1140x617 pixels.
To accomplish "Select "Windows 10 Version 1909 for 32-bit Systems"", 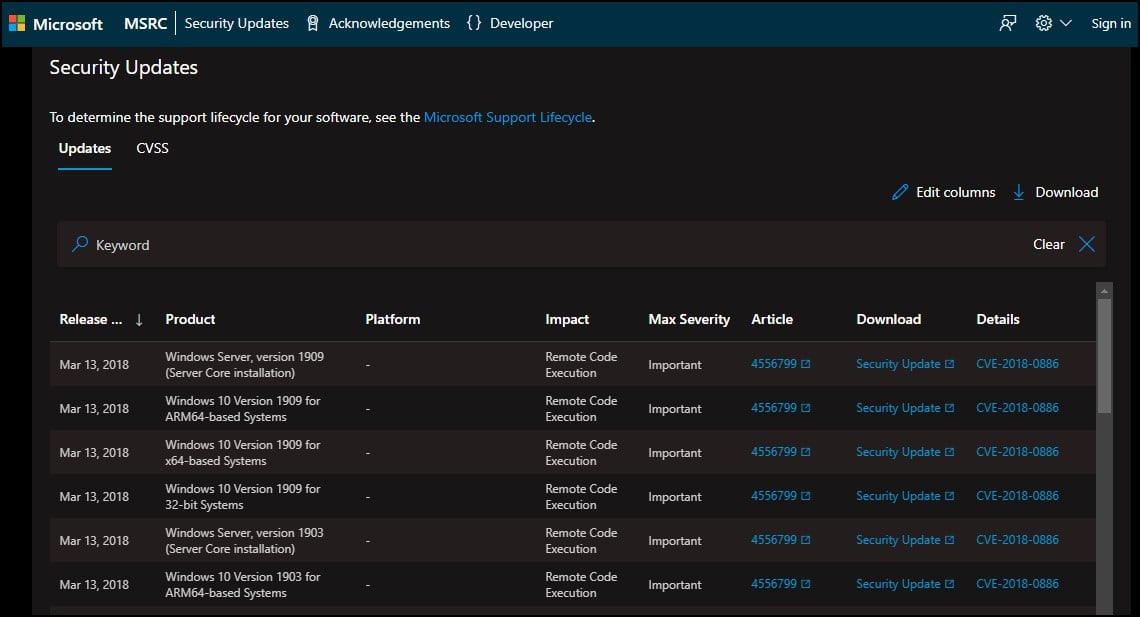I will pos(243,497).
